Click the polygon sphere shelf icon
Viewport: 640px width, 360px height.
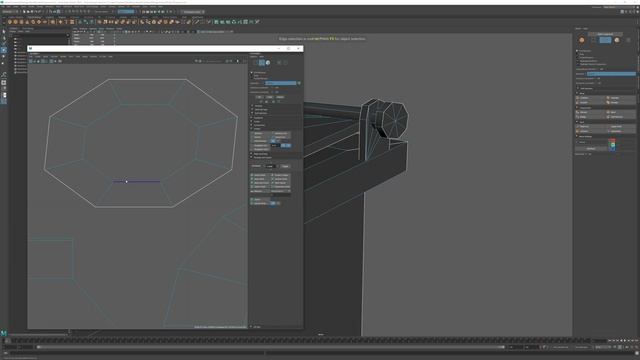[x=10, y=22]
